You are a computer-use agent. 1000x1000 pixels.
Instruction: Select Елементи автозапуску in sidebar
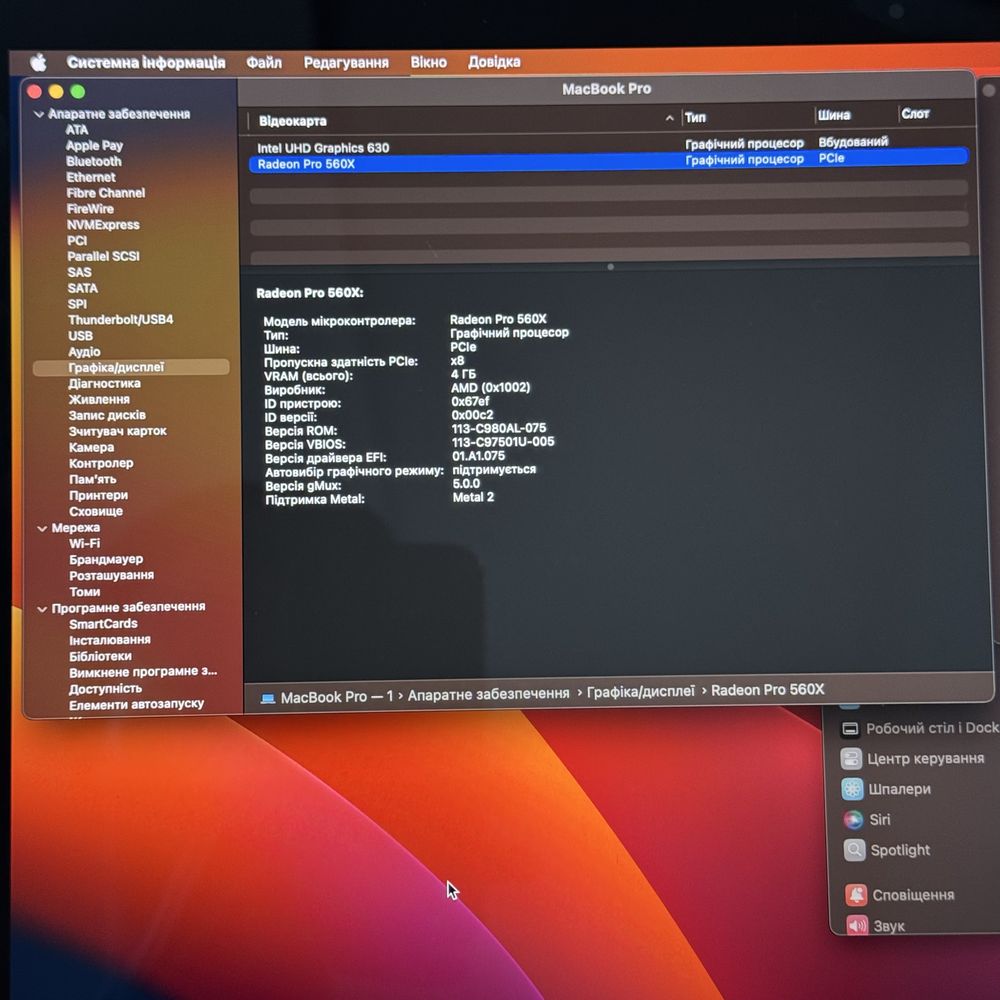tap(136, 704)
